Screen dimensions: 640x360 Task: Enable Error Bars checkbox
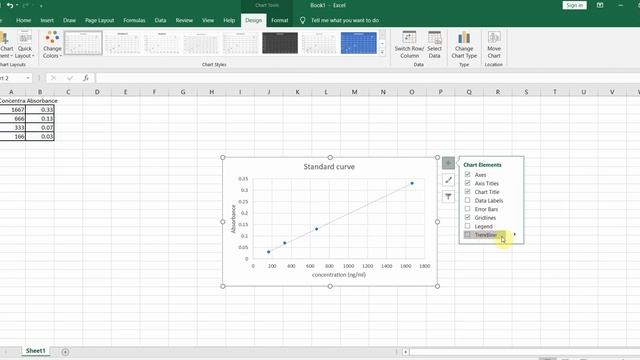click(x=467, y=209)
